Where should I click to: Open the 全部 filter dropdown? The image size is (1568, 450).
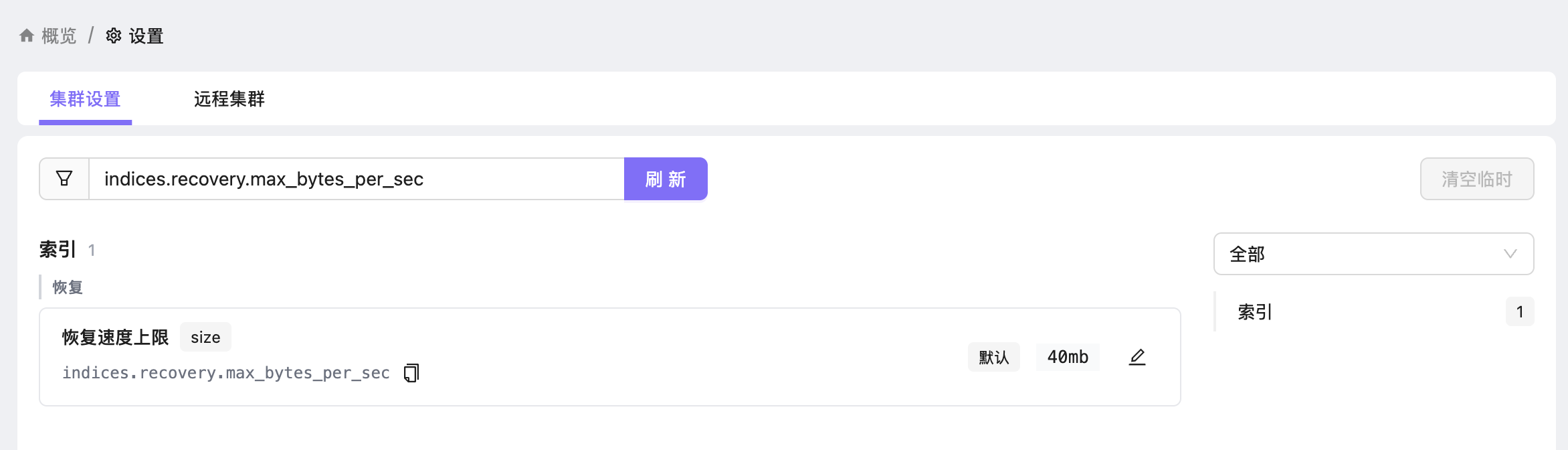[1373, 254]
